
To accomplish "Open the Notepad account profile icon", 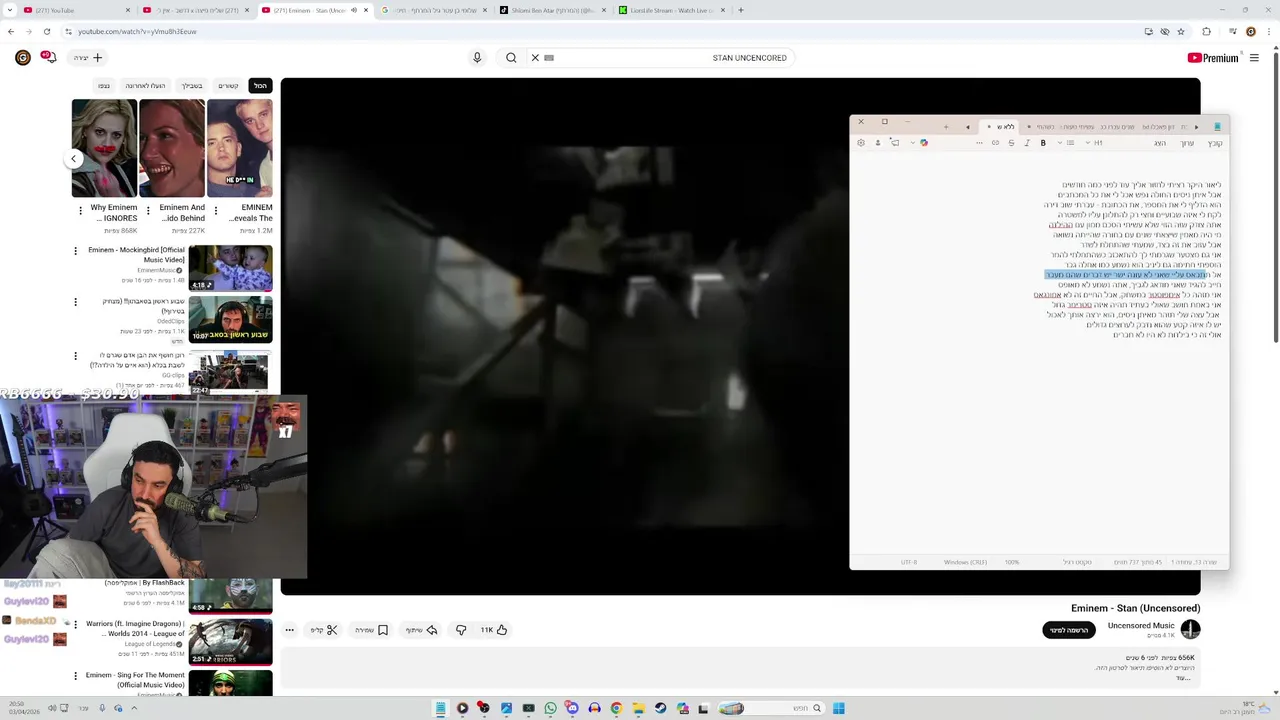I will click(x=878, y=143).
